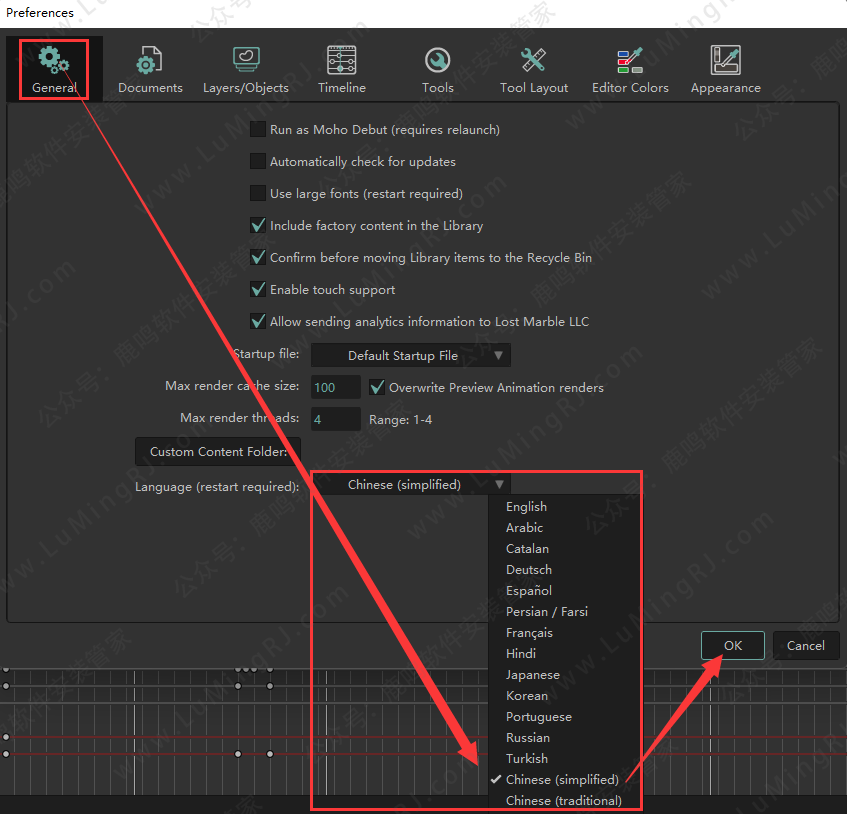Screen dimensions: 847x814
Task: Open the Tool Layout preferences icon
Action: (x=534, y=61)
